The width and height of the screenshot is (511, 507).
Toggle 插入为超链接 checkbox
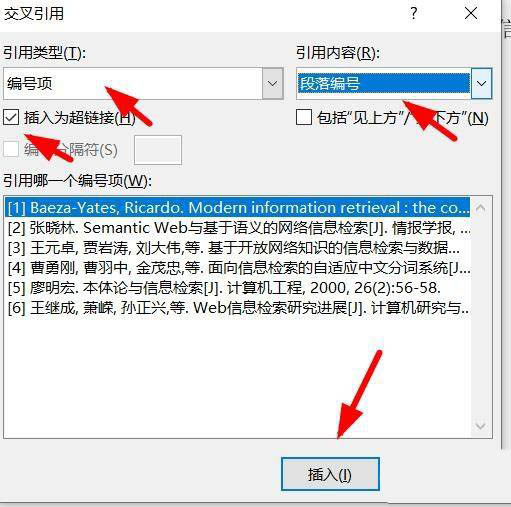click(11, 118)
